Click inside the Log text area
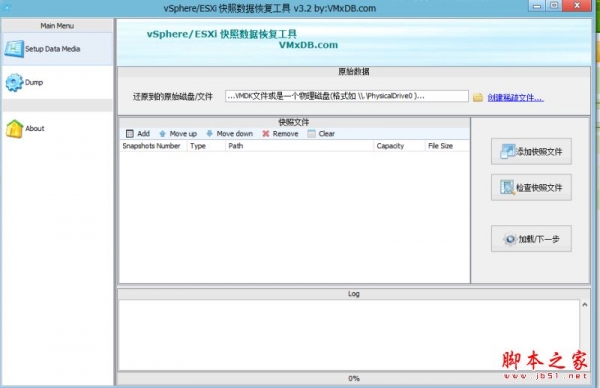 click(x=349, y=335)
